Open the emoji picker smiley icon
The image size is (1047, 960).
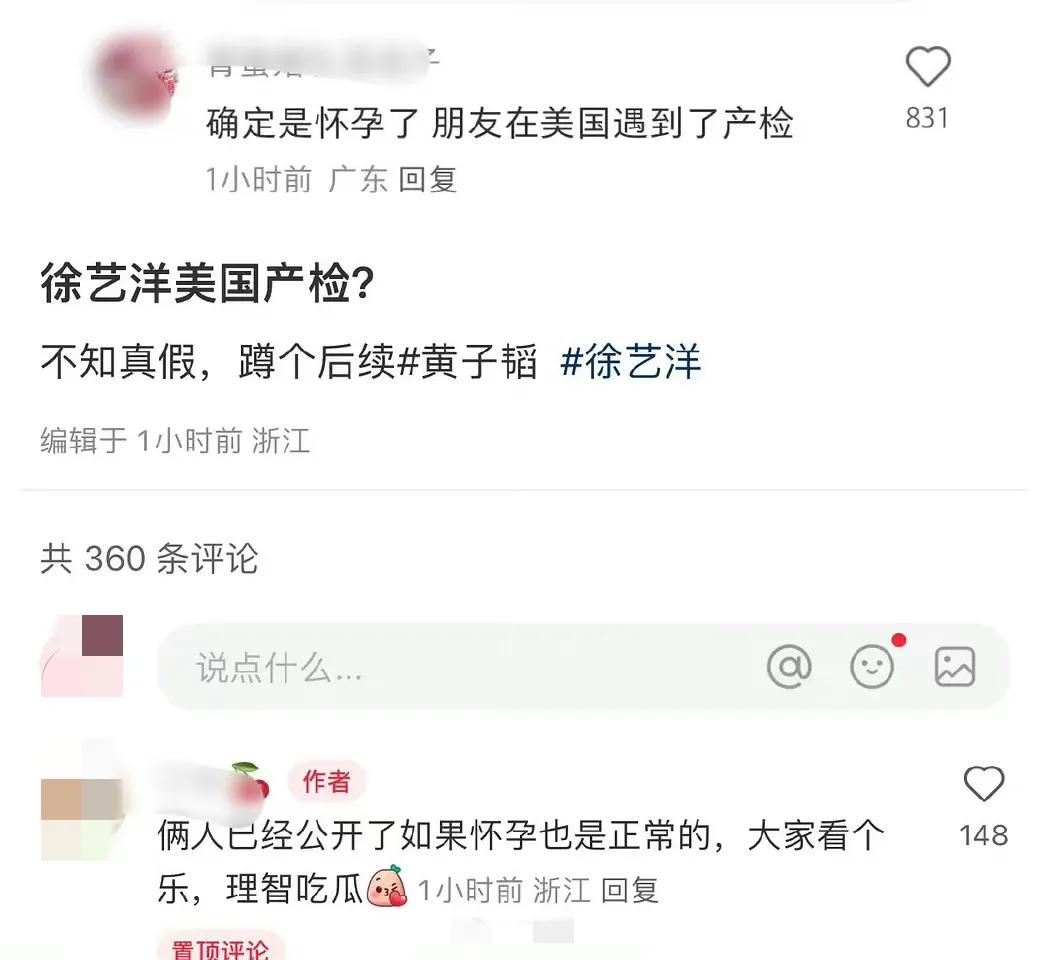tap(871, 666)
